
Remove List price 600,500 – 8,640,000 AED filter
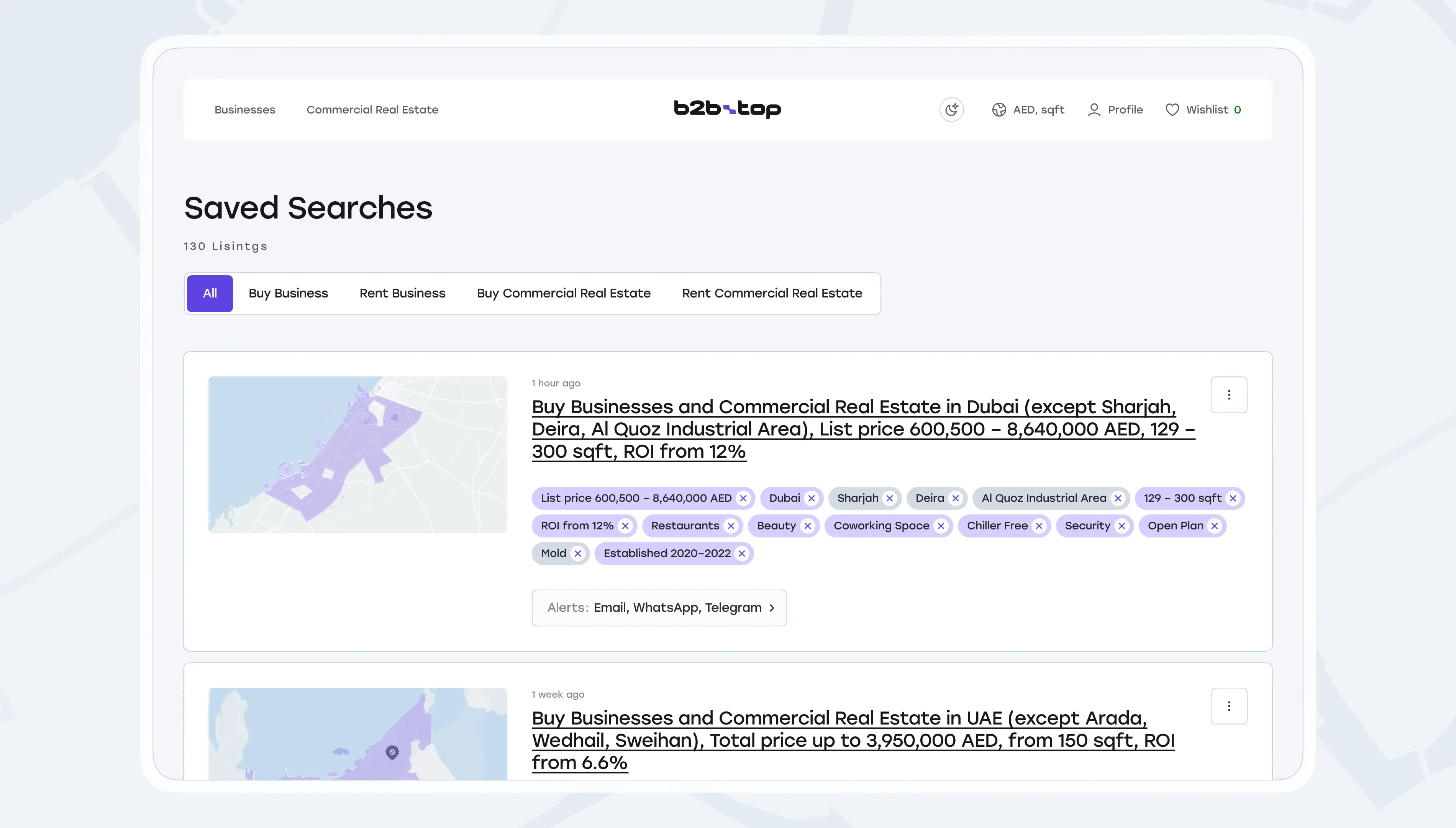tap(743, 498)
